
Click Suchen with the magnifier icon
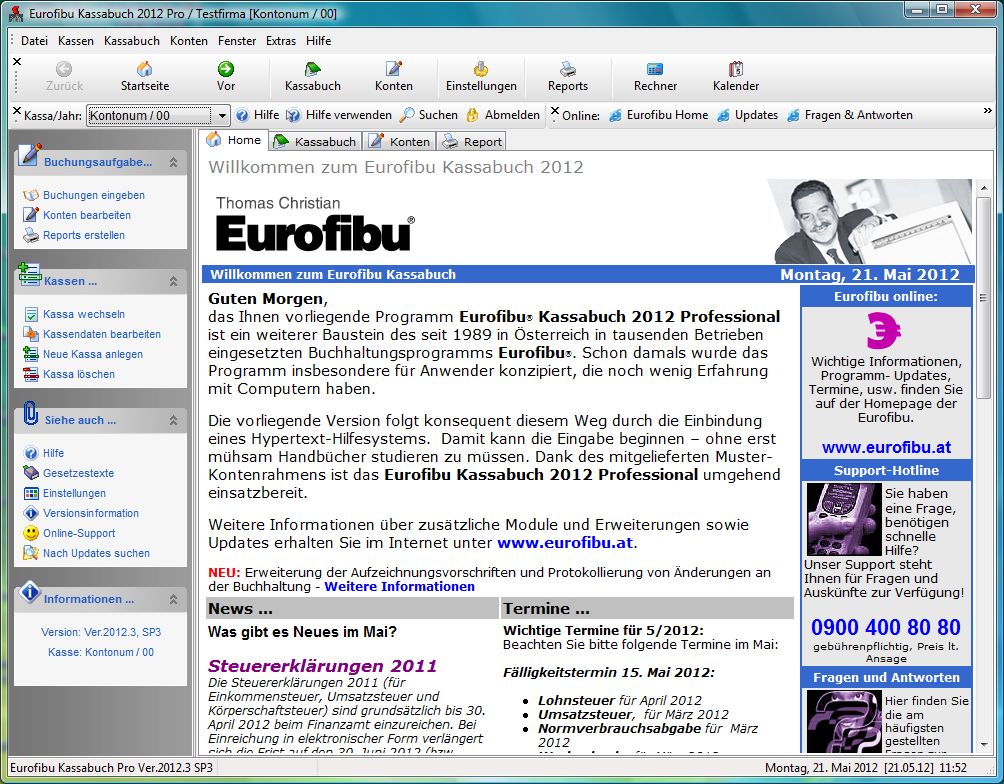(x=428, y=115)
